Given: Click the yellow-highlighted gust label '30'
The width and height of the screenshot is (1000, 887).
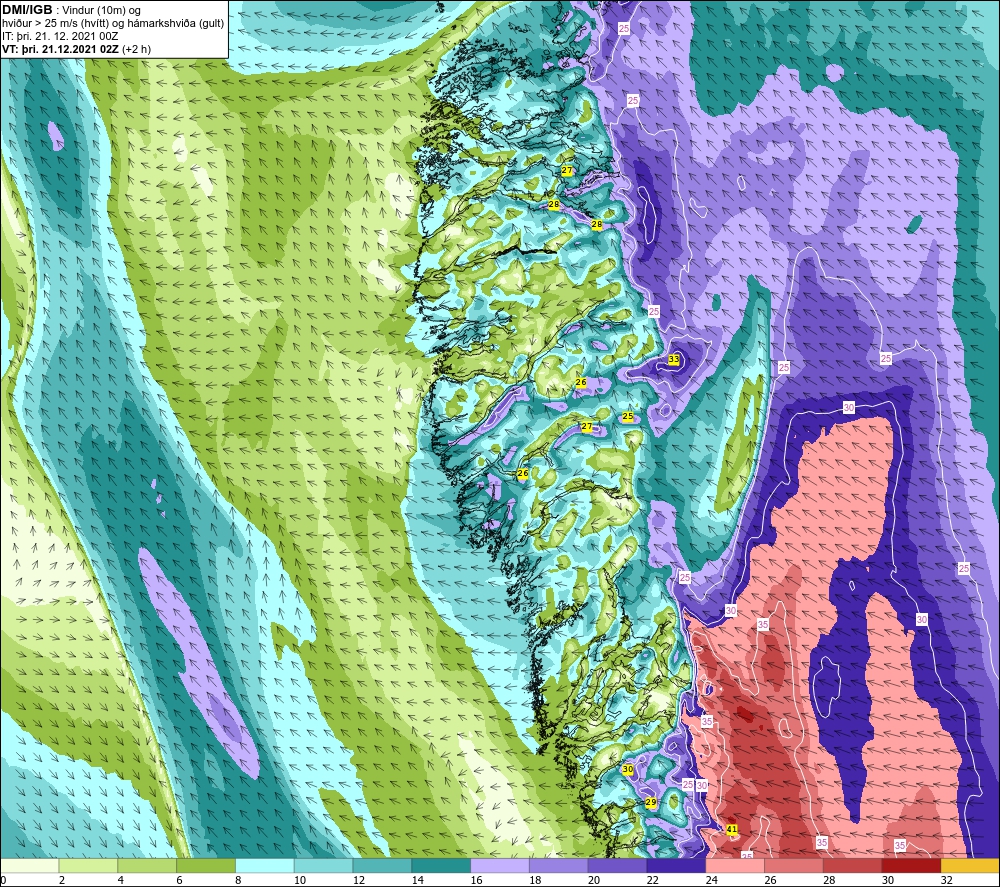Looking at the screenshot, I should point(628,769).
